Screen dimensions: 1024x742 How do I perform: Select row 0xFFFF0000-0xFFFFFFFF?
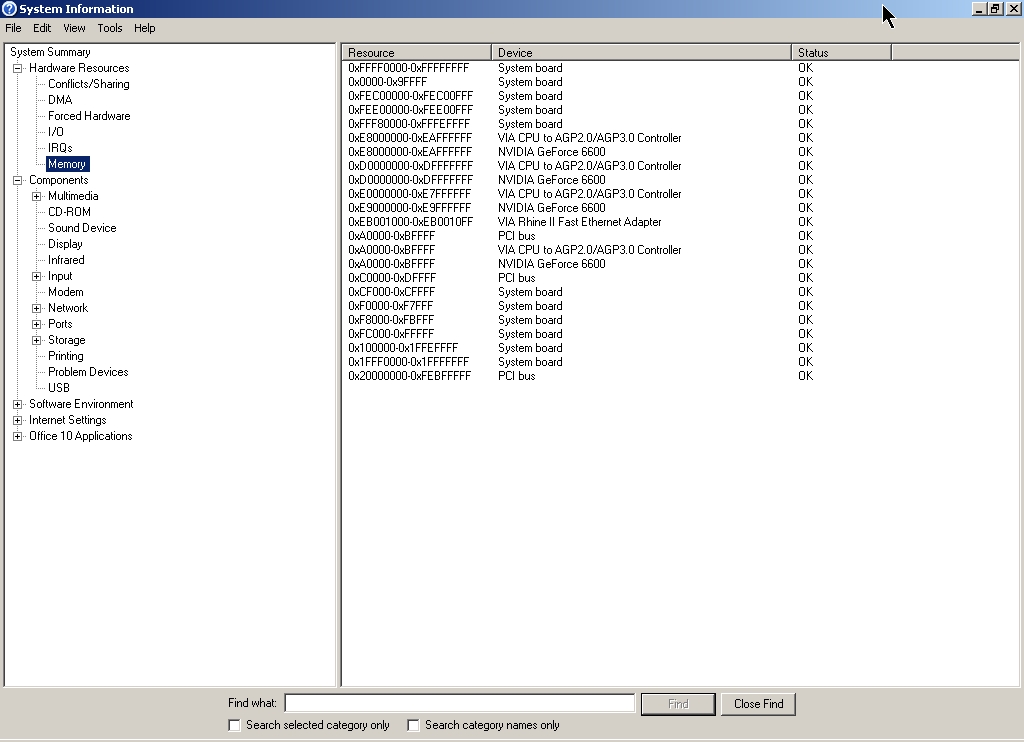coord(409,68)
